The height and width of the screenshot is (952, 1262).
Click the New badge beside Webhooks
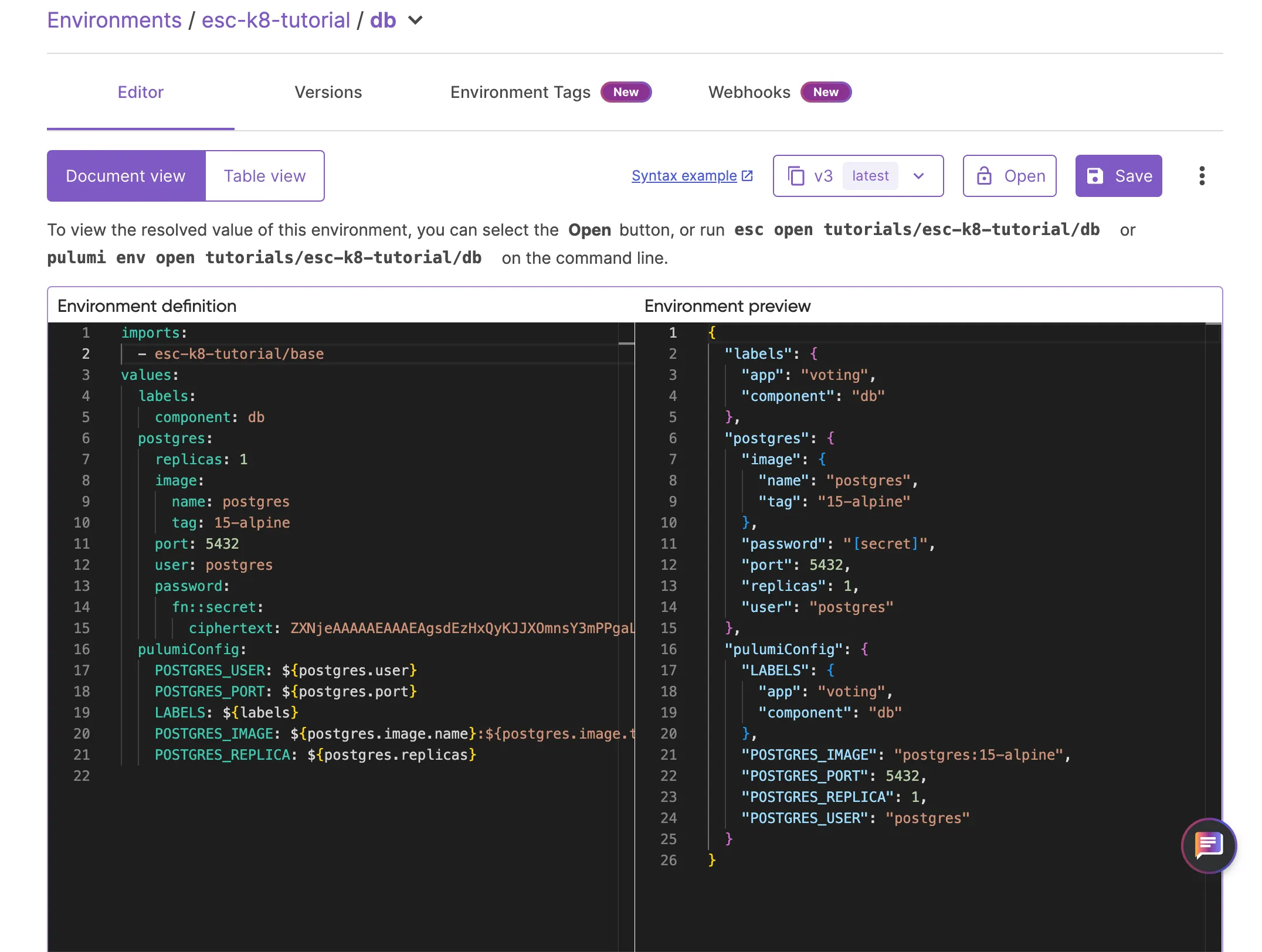tap(826, 92)
